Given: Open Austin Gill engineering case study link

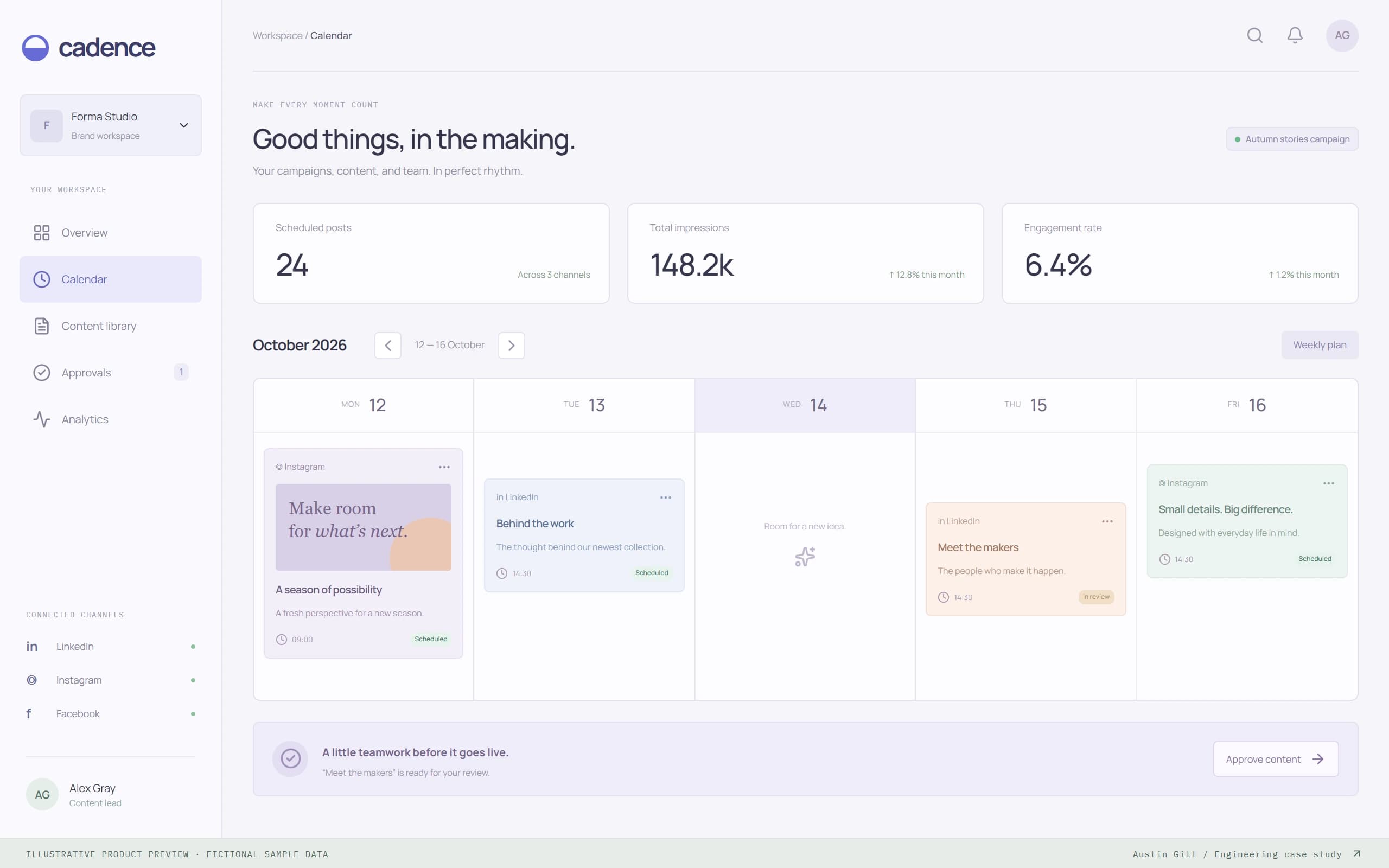Looking at the screenshot, I should [x=1247, y=854].
